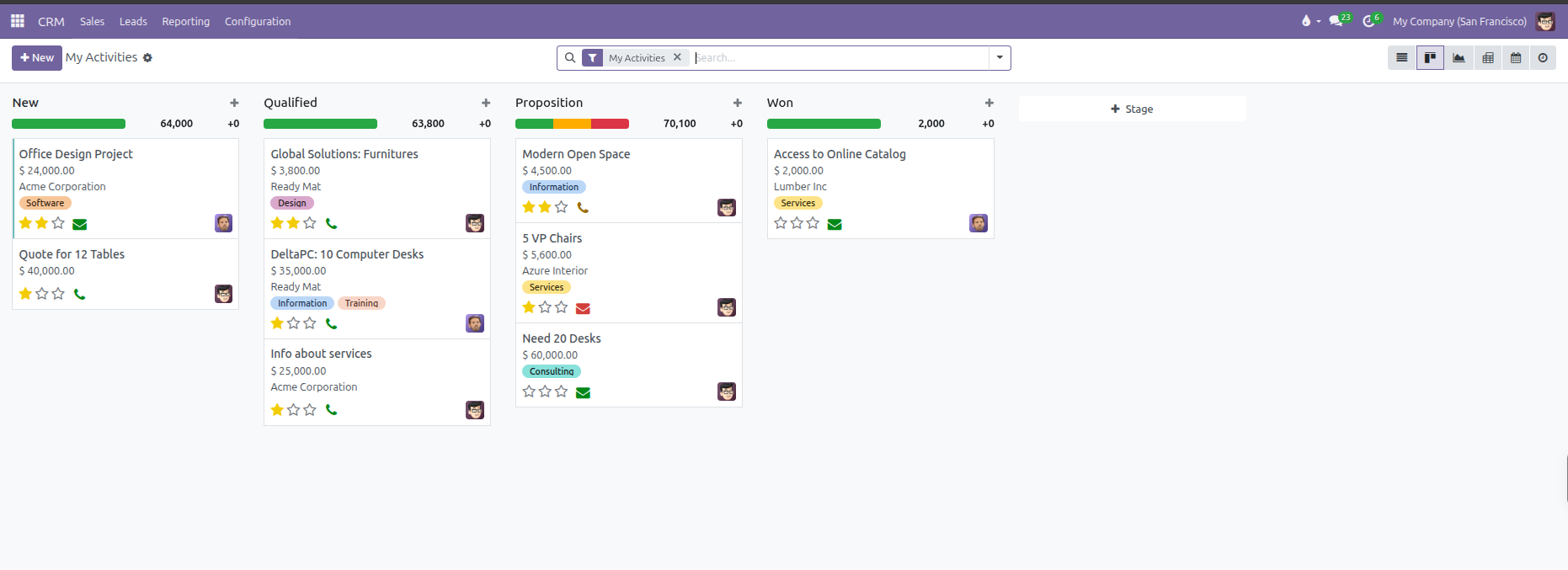The width and height of the screenshot is (1568, 570).
Task: Click the Design tag on Global Solutions card
Action: tap(292, 203)
